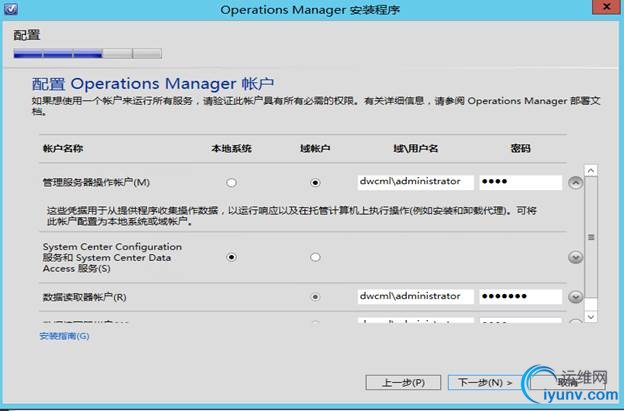
Task: Click the Previous step (P) button
Action: click(x=403, y=383)
